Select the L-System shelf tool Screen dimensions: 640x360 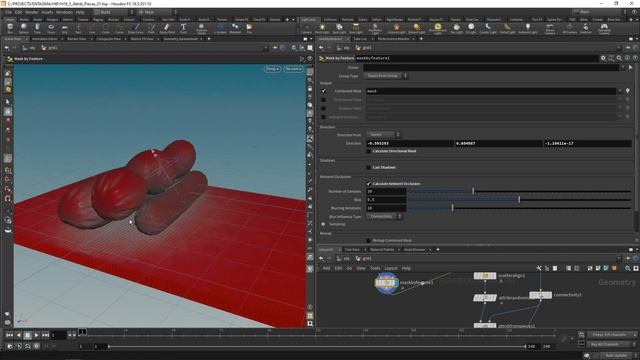220,29
